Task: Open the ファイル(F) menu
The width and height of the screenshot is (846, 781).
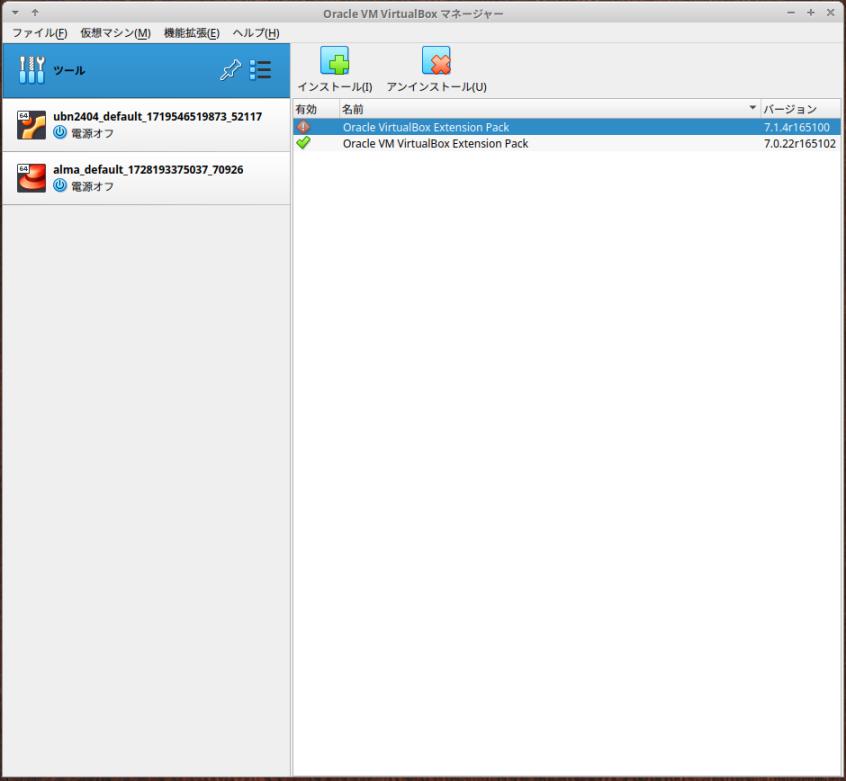Action: (x=39, y=33)
